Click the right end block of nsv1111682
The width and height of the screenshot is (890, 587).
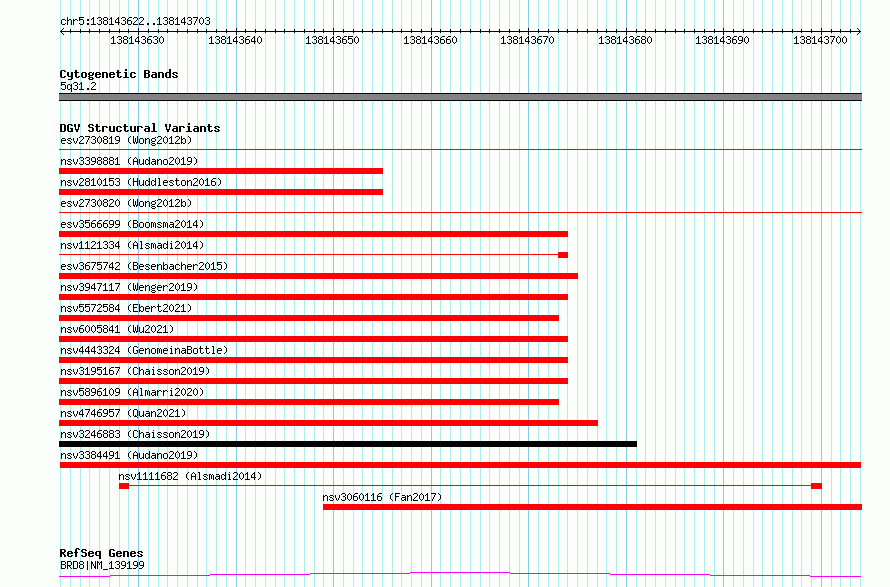(816, 486)
